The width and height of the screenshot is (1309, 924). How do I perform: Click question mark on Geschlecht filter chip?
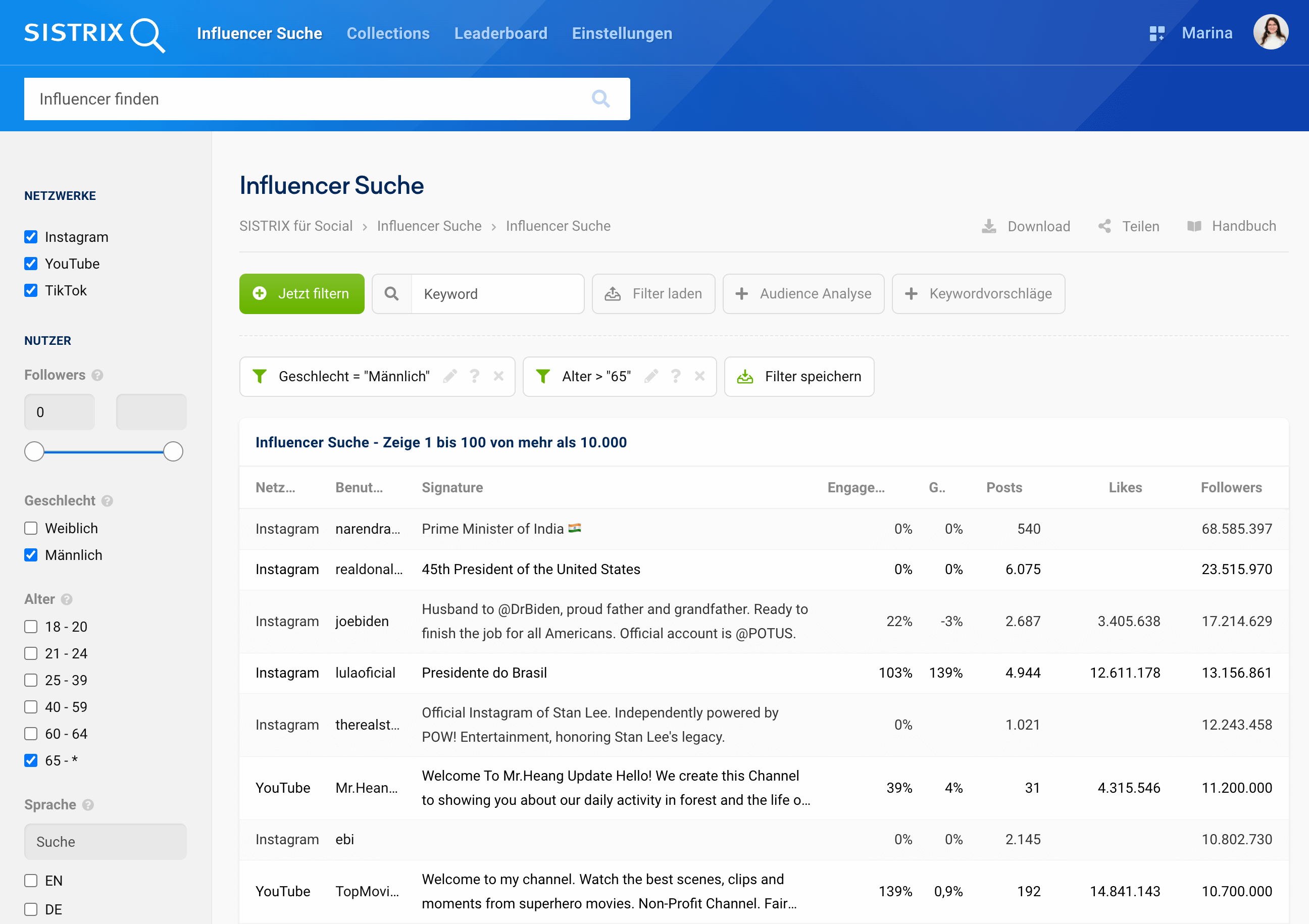(x=474, y=376)
